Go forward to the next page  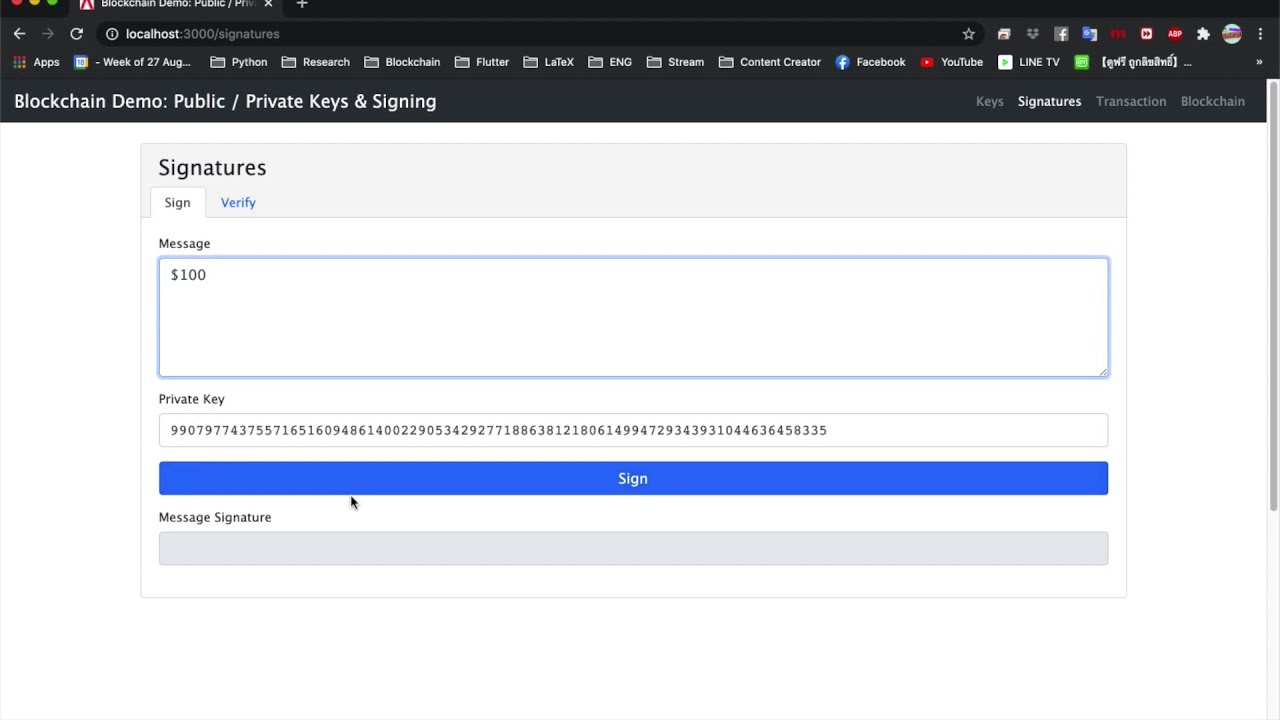tap(47, 34)
